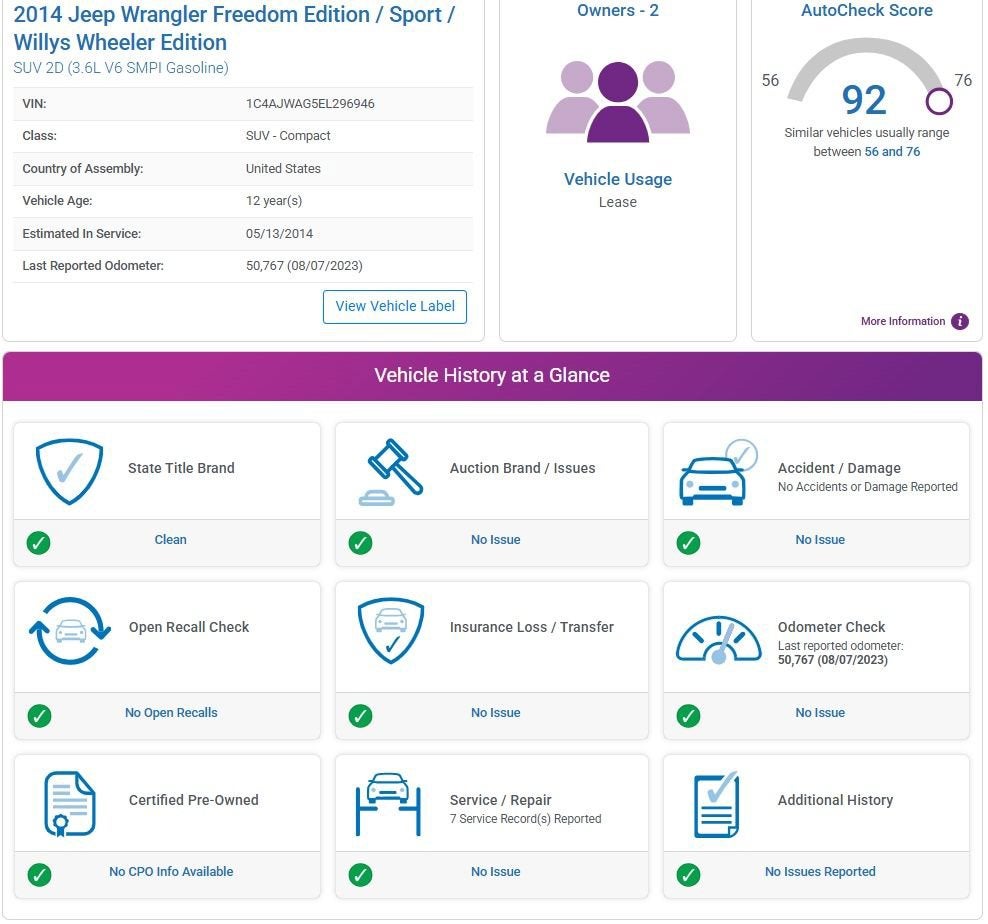Click the State Title Brand shield icon

click(69, 471)
